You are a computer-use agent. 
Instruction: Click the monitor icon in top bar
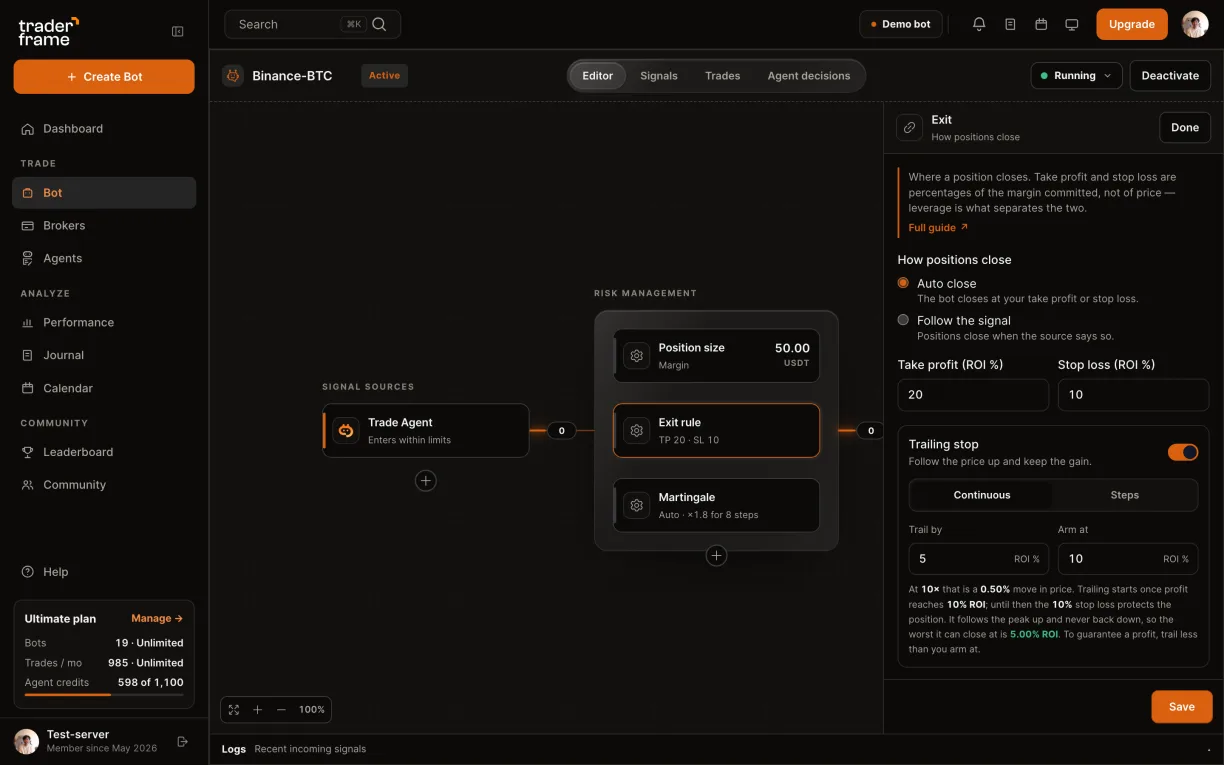click(1072, 24)
